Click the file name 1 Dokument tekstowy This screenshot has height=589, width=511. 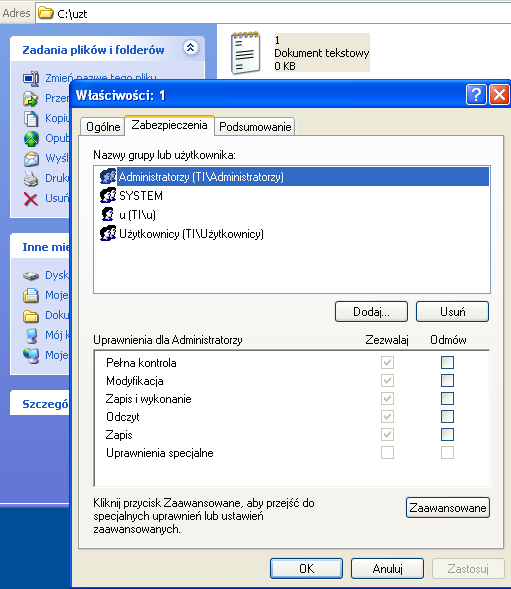tap(322, 53)
